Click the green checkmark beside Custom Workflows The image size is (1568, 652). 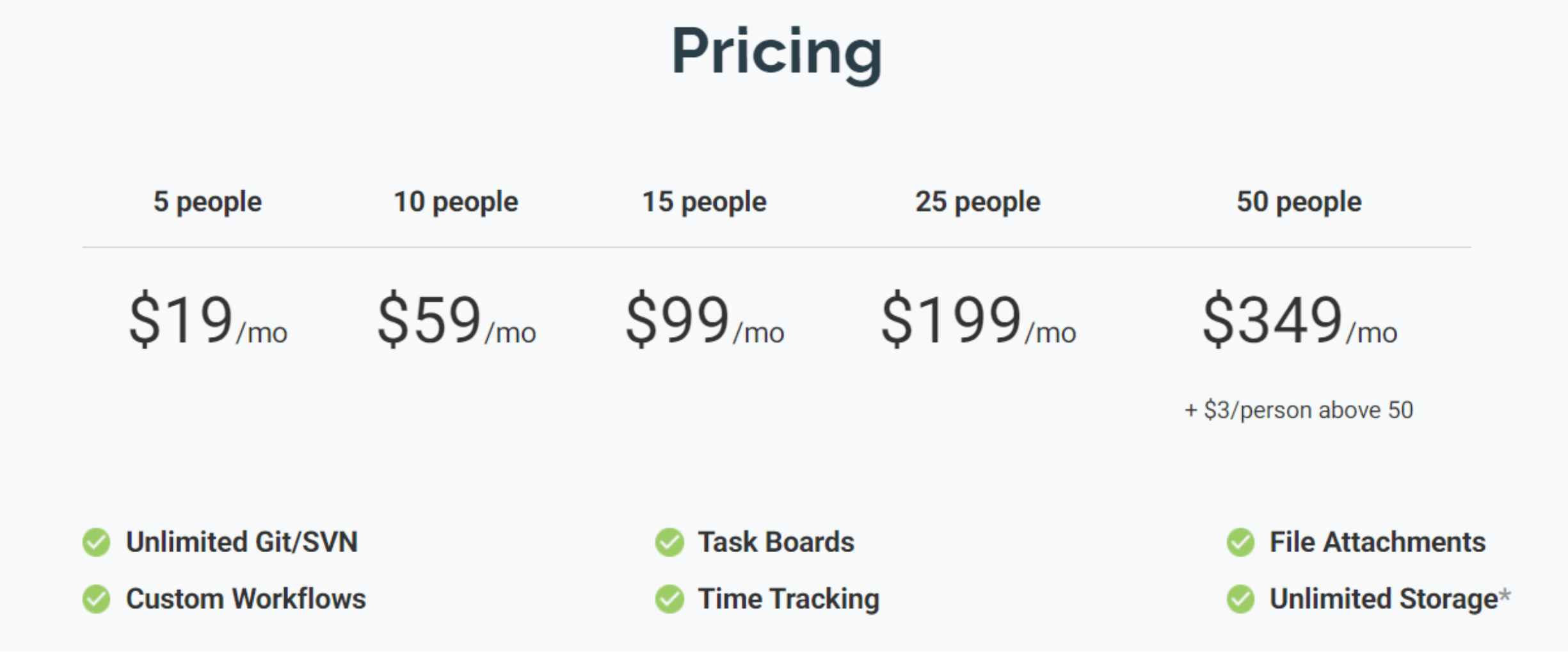[97, 599]
